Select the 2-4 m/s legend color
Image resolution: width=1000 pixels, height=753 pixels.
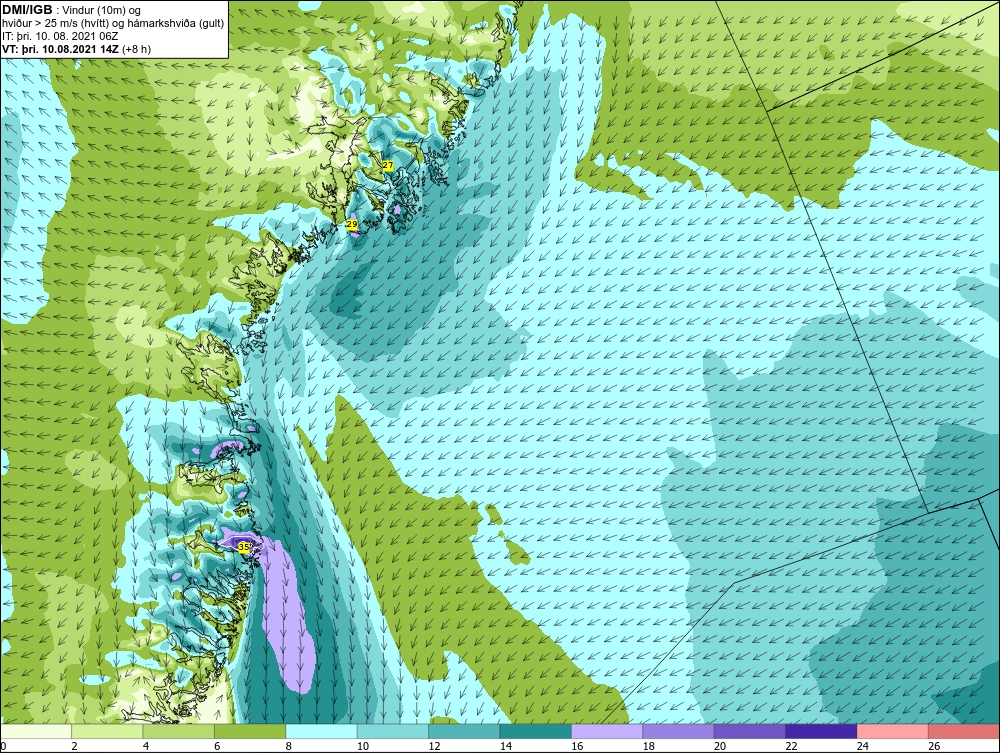(107, 731)
